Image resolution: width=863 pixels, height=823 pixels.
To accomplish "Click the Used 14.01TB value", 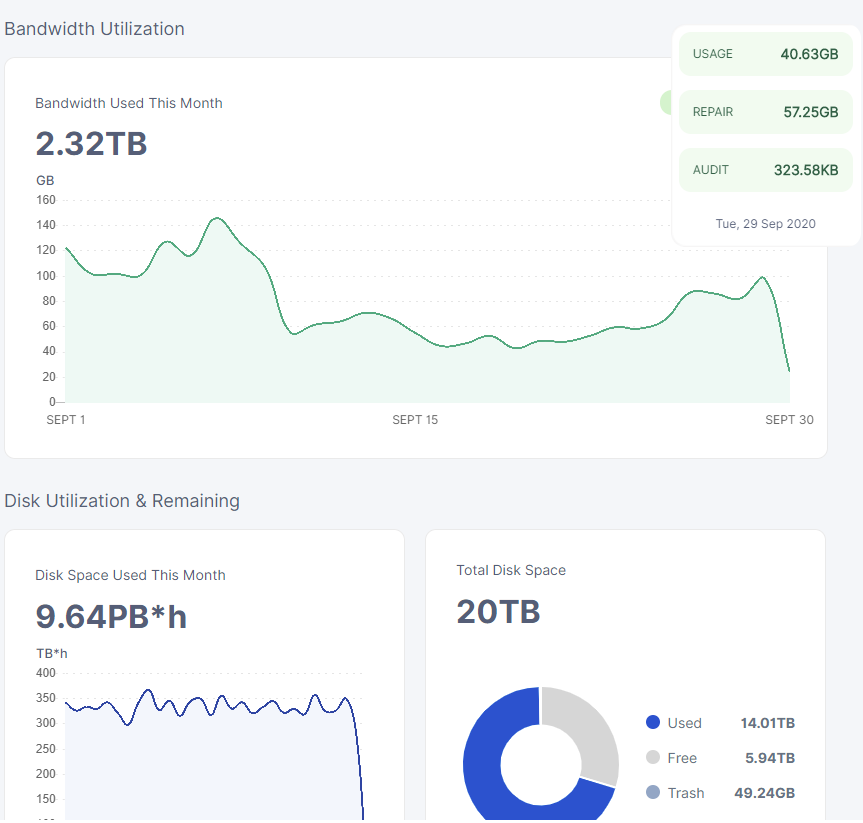I will (x=767, y=723).
